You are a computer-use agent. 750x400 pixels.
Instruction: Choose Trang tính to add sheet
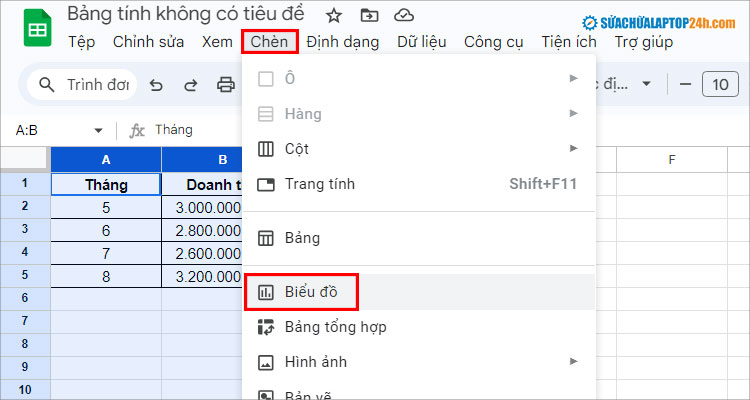coord(419,184)
